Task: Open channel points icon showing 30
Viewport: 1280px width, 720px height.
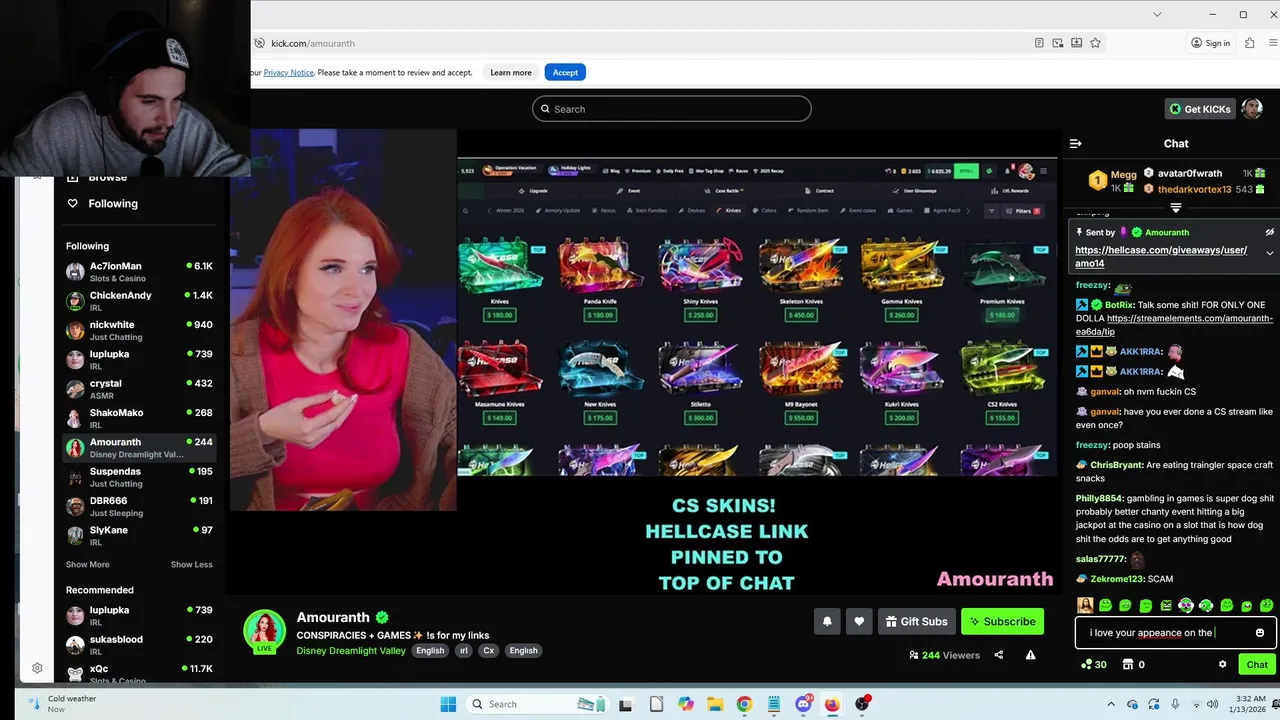Action: [1094, 664]
